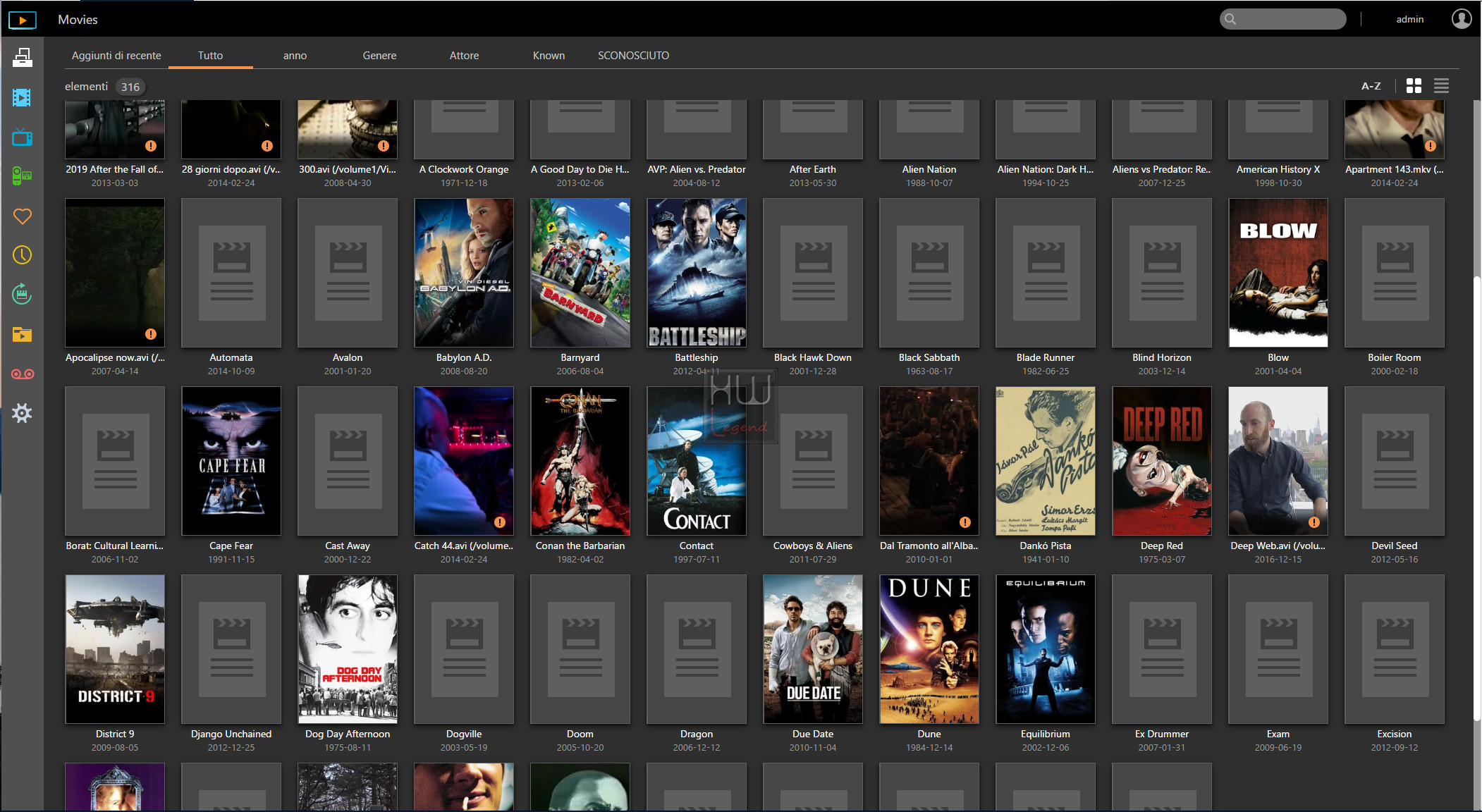Click the American History X title
The image size is (1482, 812).
tap(1278, 169)
